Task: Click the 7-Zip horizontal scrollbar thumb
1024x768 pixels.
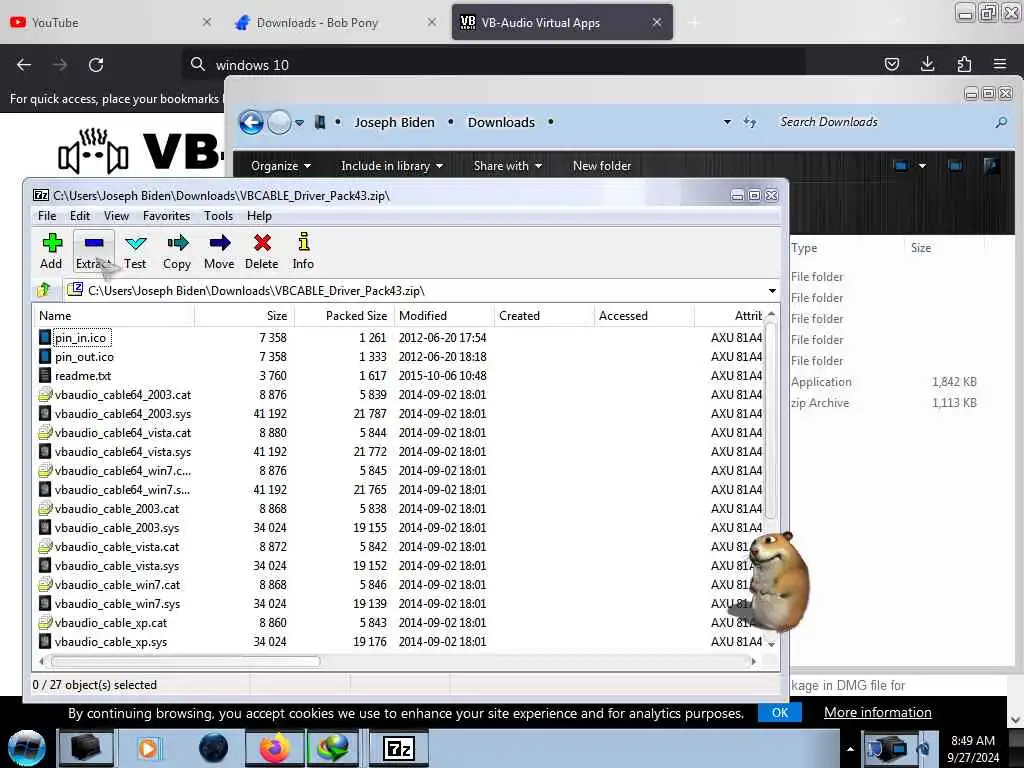Action: coord(185,661)
